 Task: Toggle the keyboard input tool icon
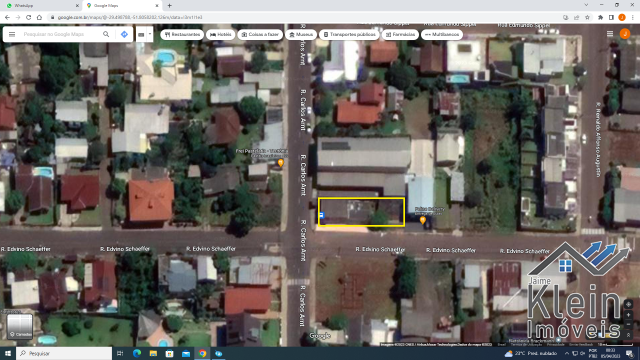coord(141,34)
